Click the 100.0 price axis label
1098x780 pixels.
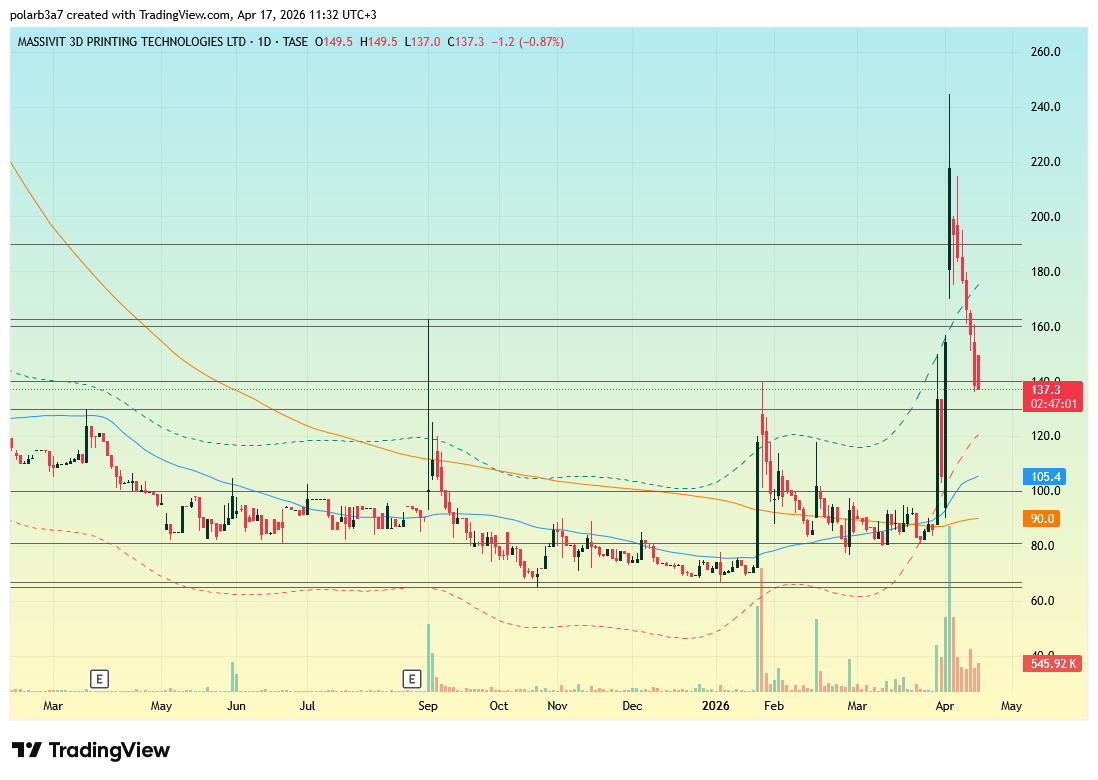pos(1045,491)
